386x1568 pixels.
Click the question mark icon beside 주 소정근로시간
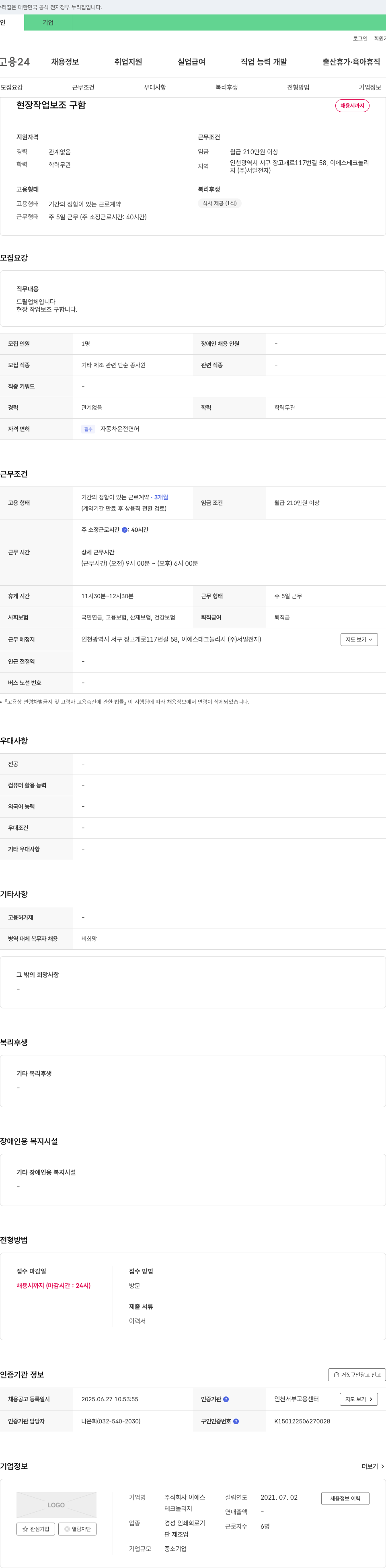pyautogui.click(x=124, y=530)
